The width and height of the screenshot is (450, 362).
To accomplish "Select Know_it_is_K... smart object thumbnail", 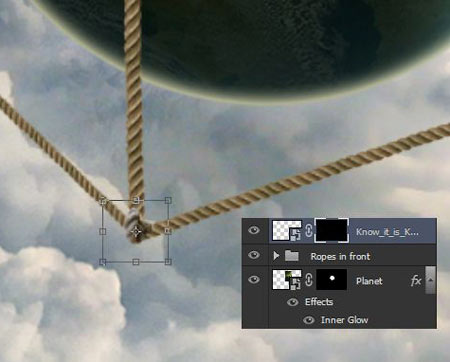I will click(x=287, y=231).
